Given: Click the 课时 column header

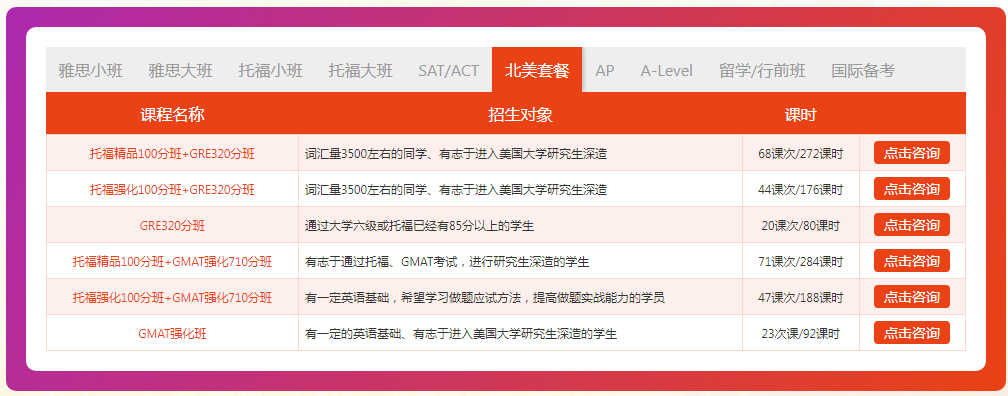Looking at the screenshot, I should click(x=800, y=114).
